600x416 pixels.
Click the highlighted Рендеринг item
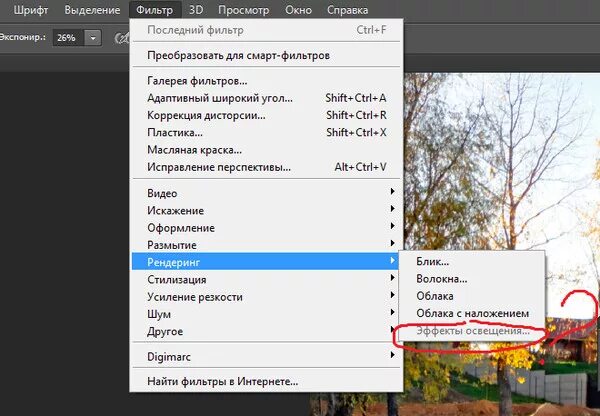coord(265,262)
